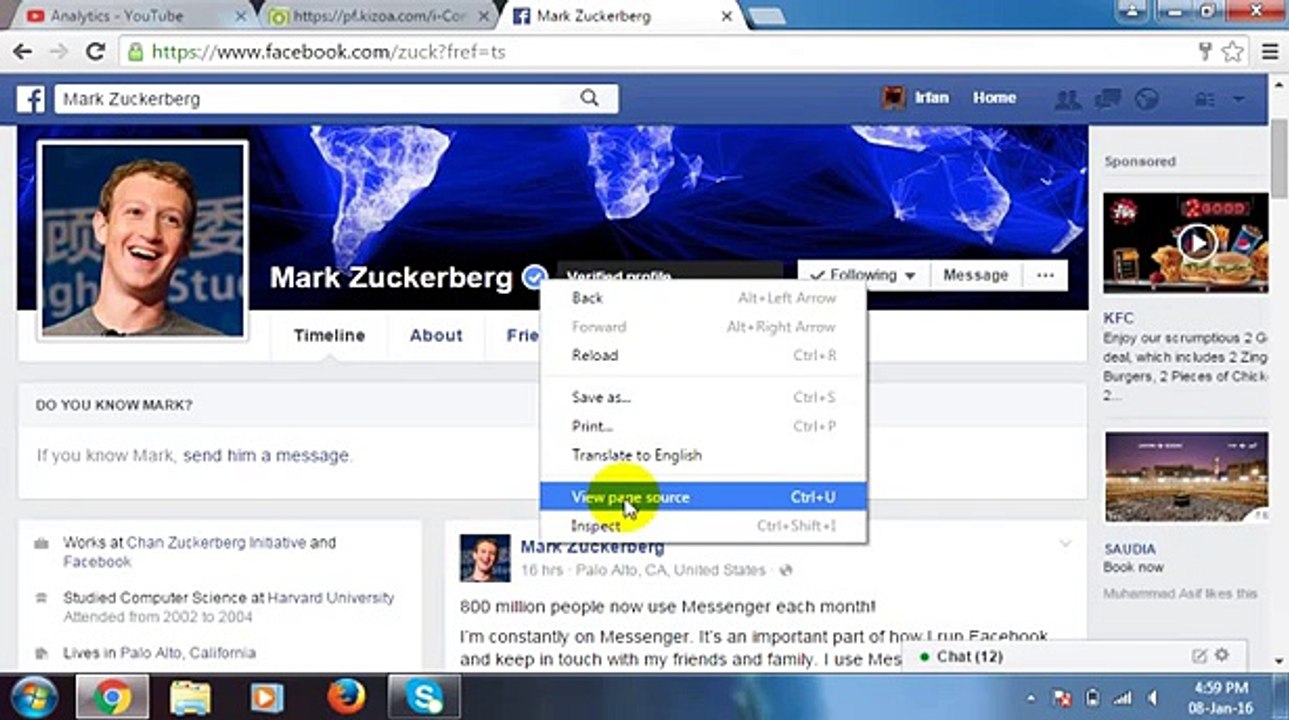Click the battery icon in system tray
Screen dimensions: 1289x720
1093,698
